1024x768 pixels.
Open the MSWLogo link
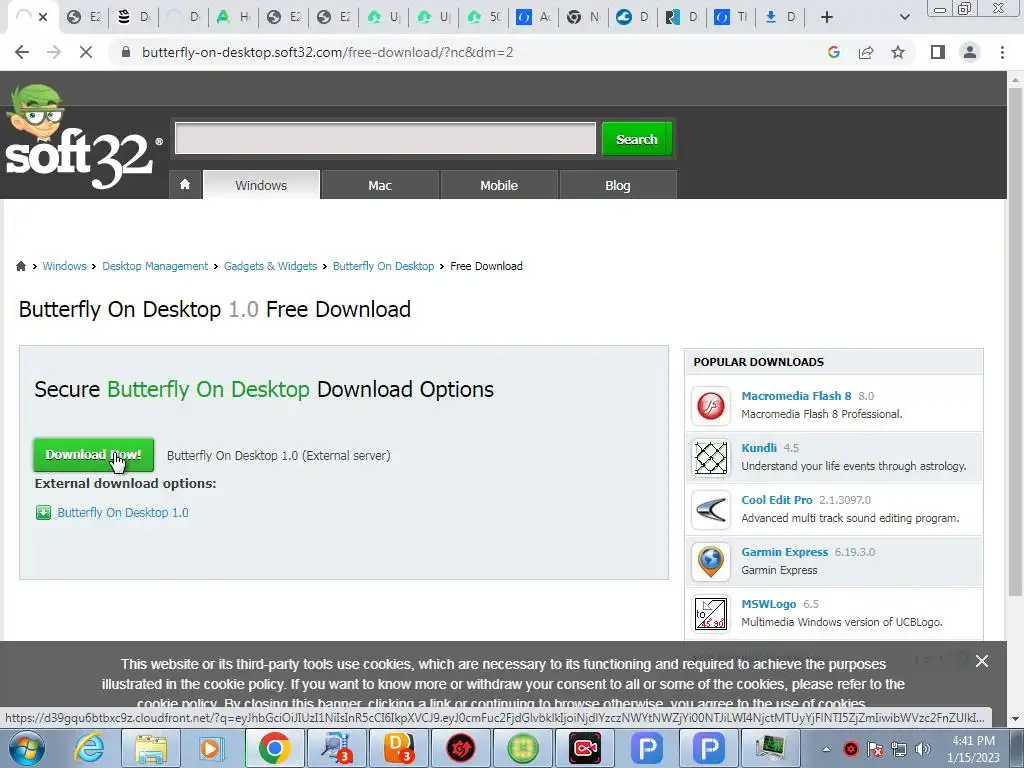click(769, 605)
